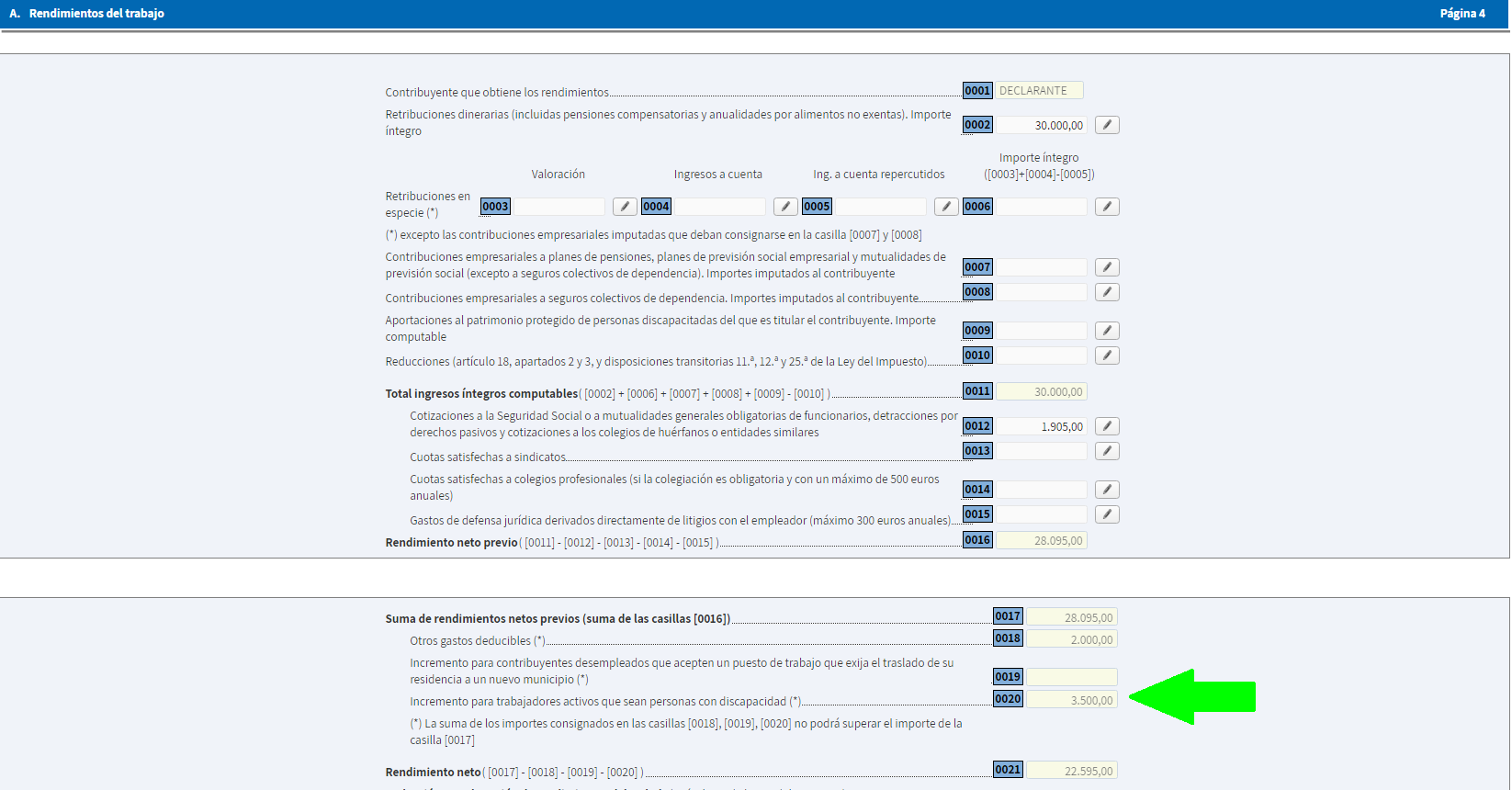Edit the Valoración field 0003 with its pencil

click(x=625, y=207)
